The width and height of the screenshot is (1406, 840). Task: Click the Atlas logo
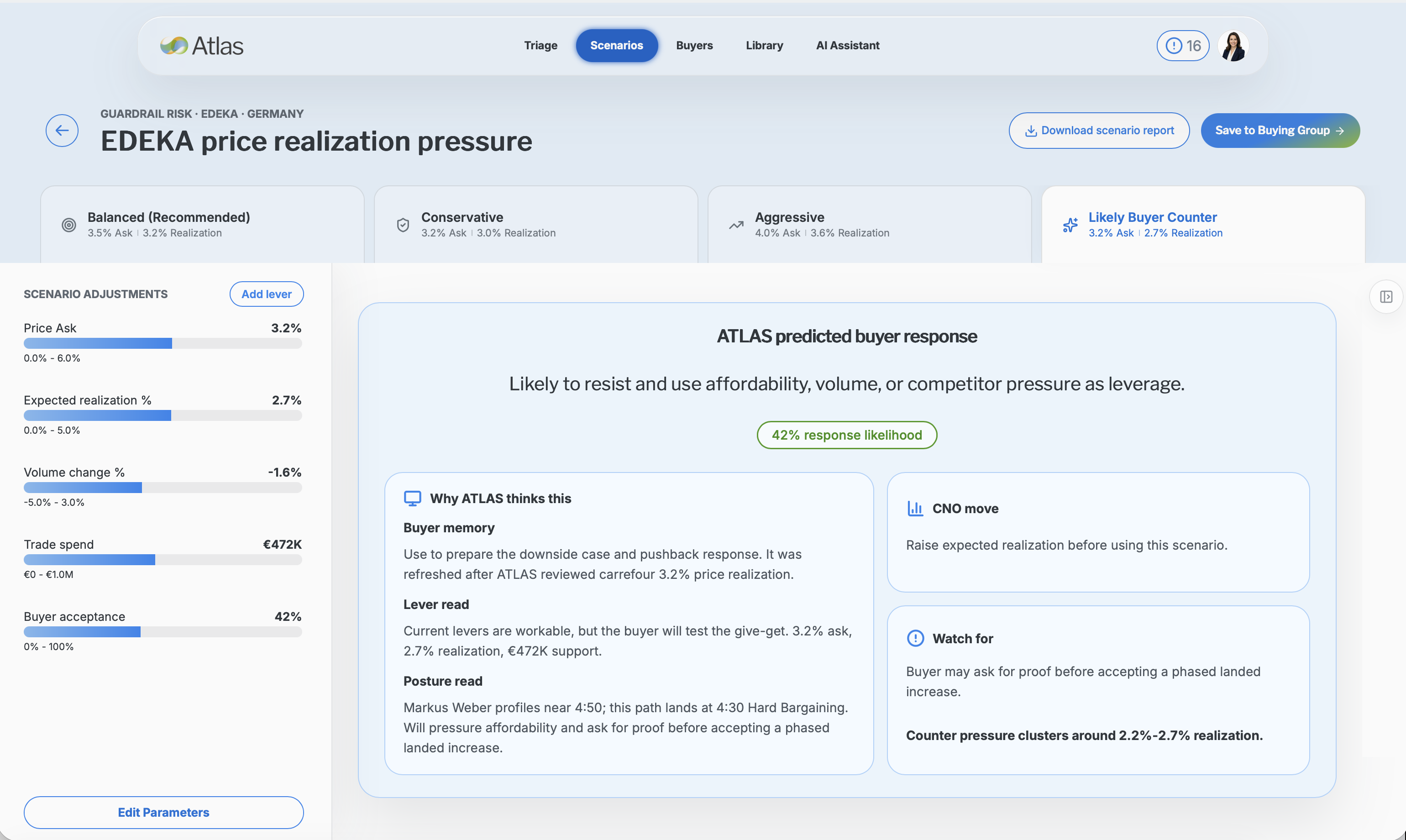point(201,46)
